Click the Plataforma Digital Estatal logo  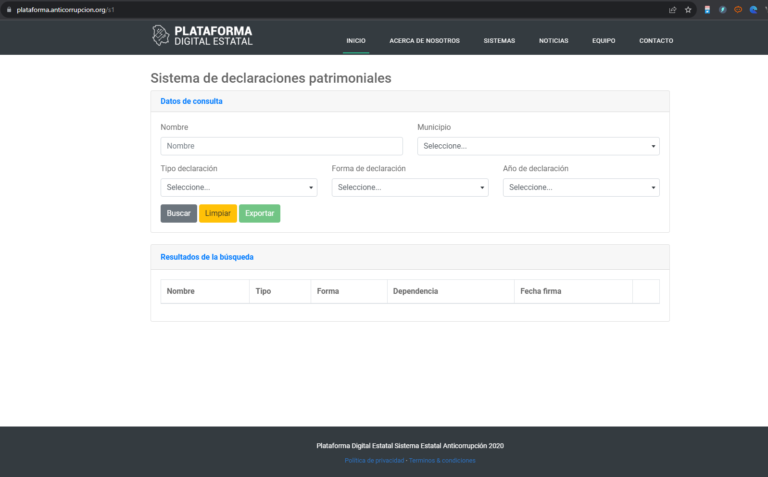click(202, 36)
